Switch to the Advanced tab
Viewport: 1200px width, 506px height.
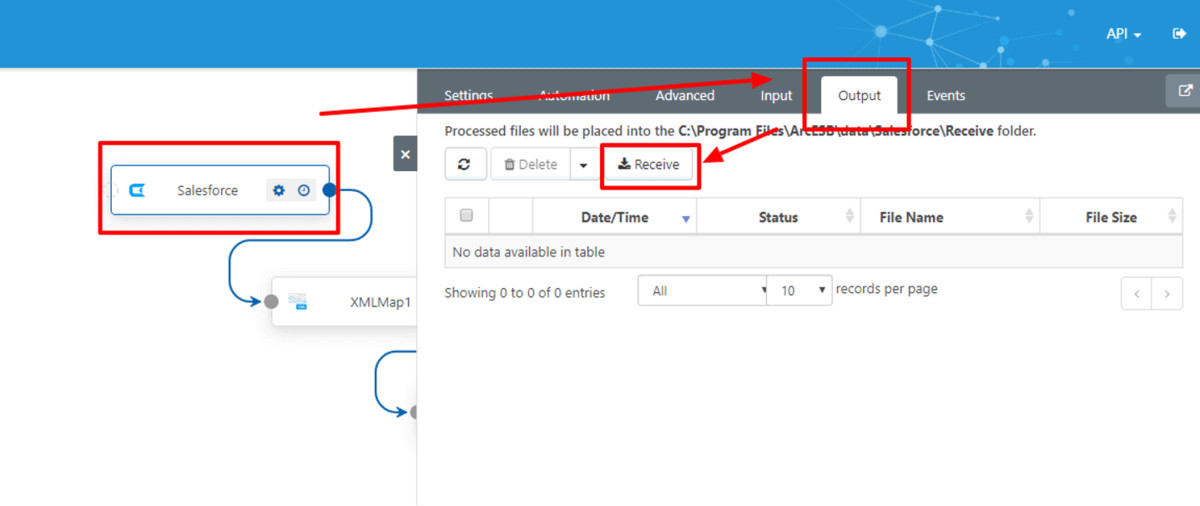[685, 96]
